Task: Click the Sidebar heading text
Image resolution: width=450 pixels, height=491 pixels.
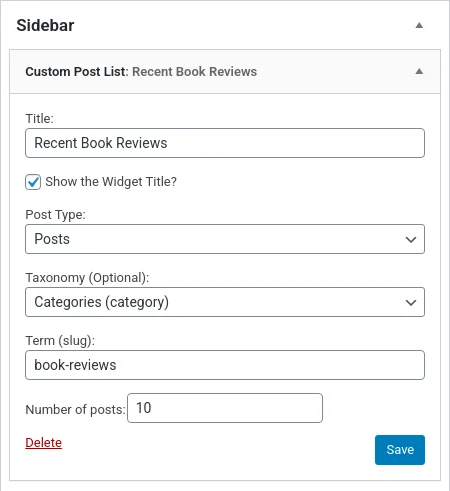Action: (x=45, y=25)
